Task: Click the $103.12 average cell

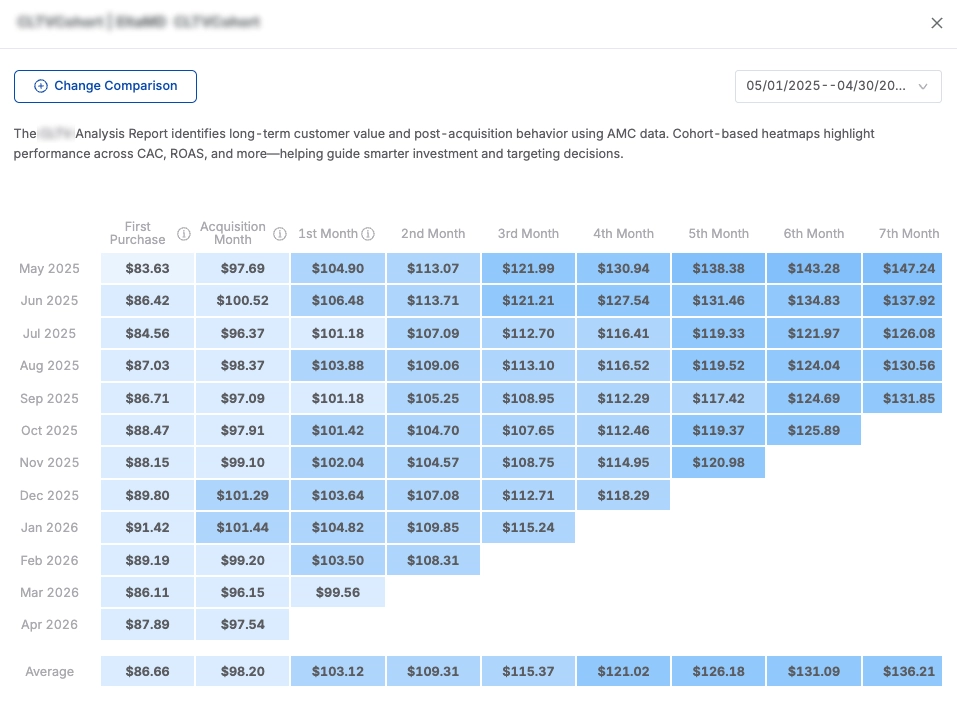Action: click(338, 672)
